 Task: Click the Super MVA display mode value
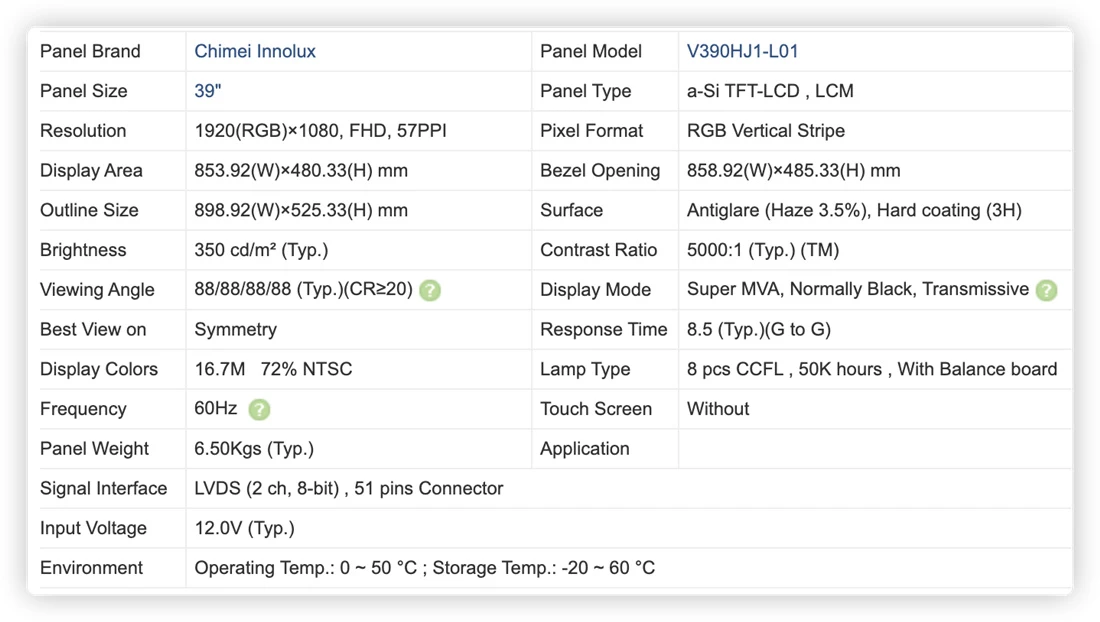[858, 290]
